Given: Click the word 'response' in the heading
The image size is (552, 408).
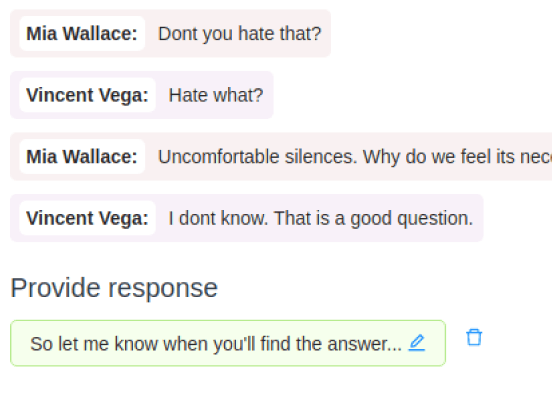Looking at the screenshot, I should [x=163, y=290].
